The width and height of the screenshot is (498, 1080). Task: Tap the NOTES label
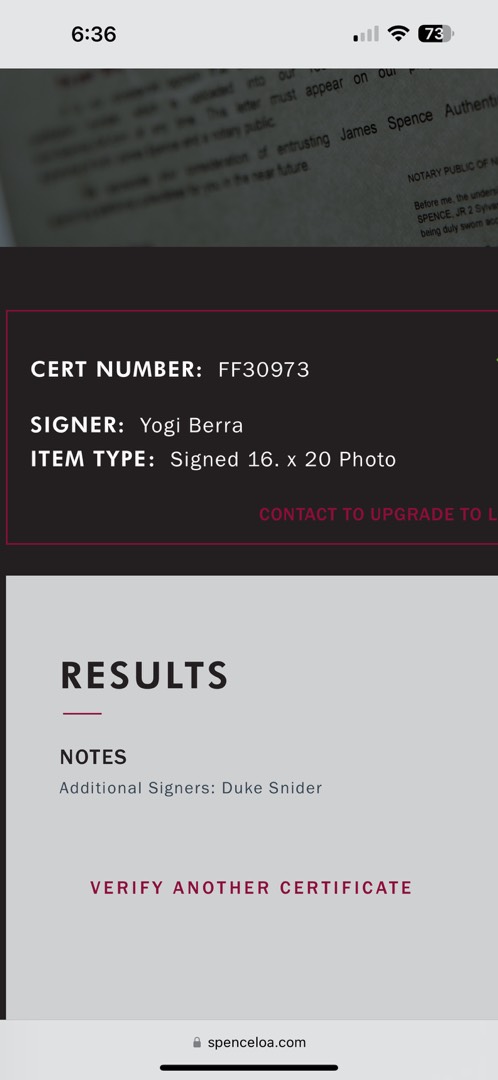(x=93, y=757)
